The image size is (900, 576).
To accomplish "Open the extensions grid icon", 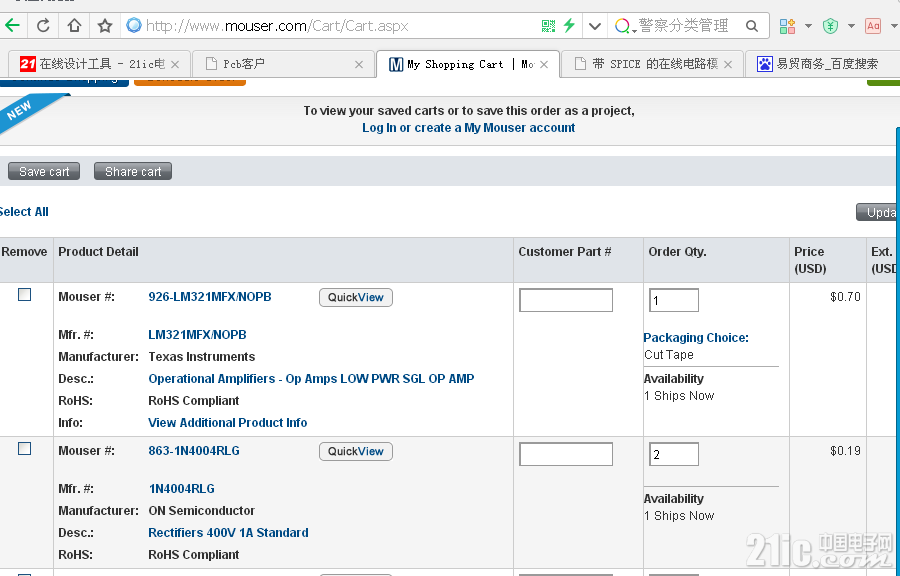I will 787,26.
